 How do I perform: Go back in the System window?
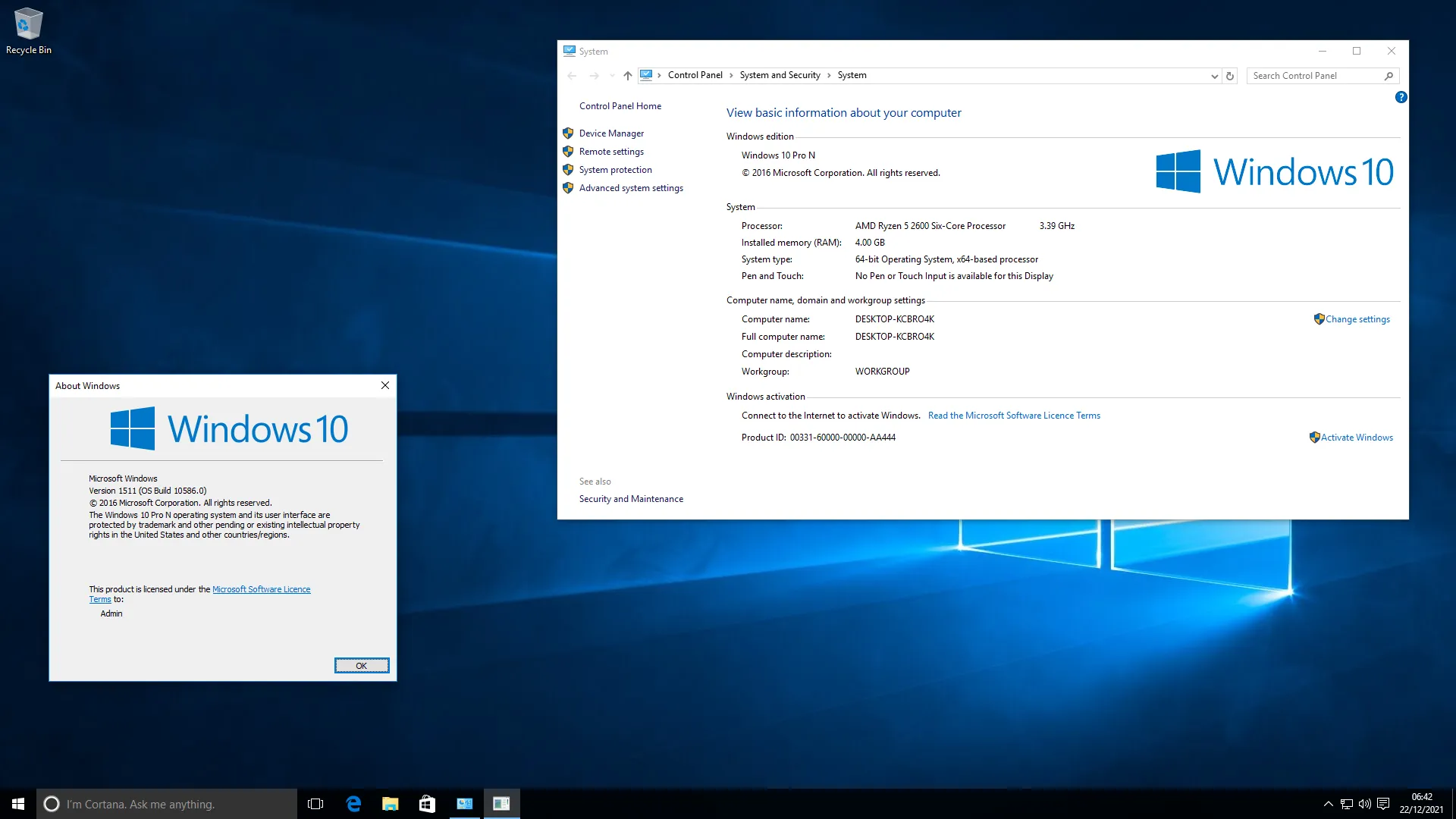tap(573, 76)
